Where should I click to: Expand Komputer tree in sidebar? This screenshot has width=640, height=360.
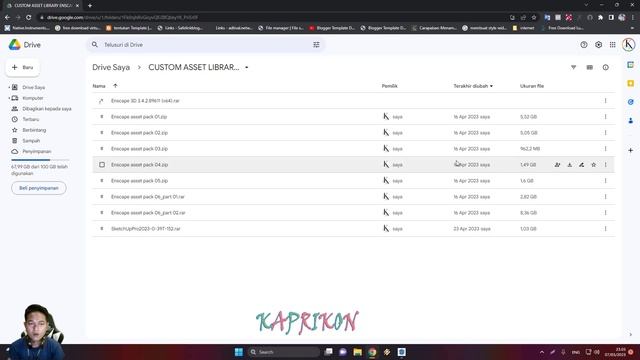coord(9,98)
